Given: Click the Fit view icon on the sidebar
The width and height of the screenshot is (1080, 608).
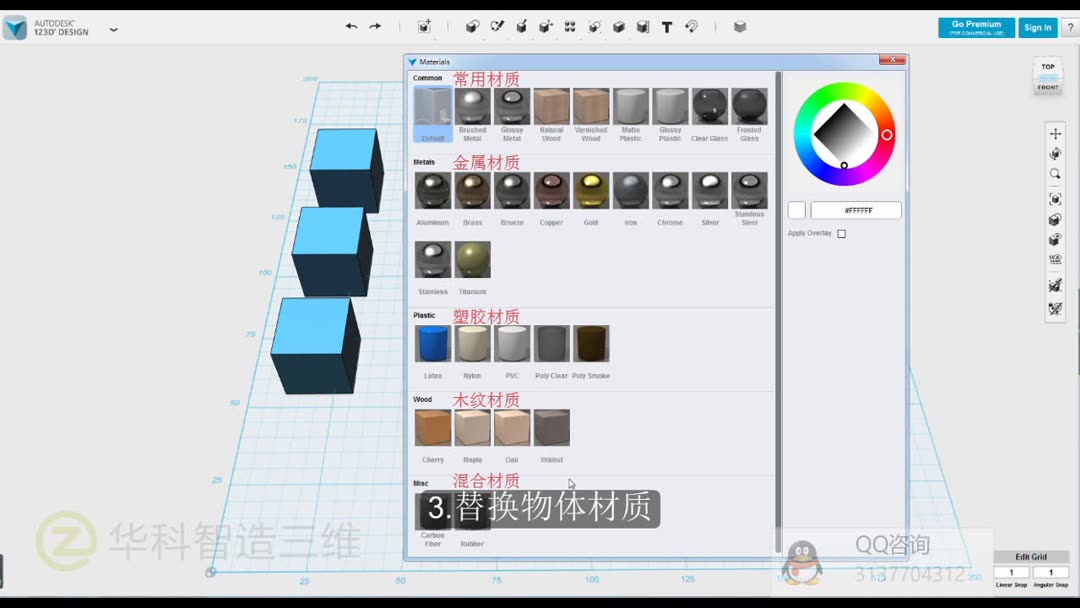Looking at the screenshot, I should (1055, 198).
